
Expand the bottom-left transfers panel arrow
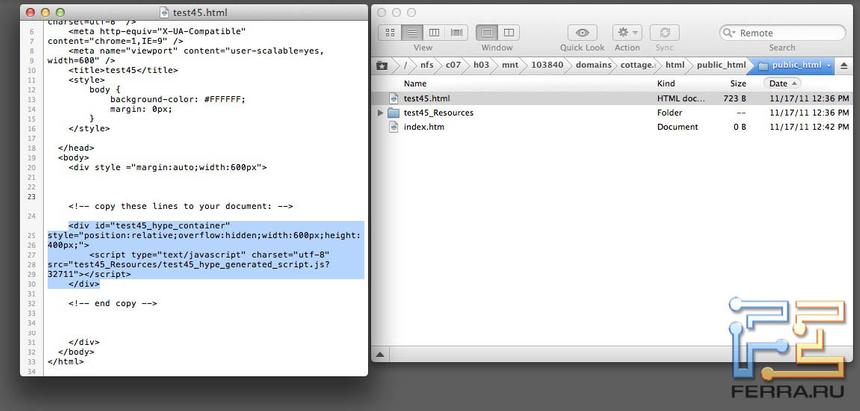pyautogui.click(x=379, y=355)
